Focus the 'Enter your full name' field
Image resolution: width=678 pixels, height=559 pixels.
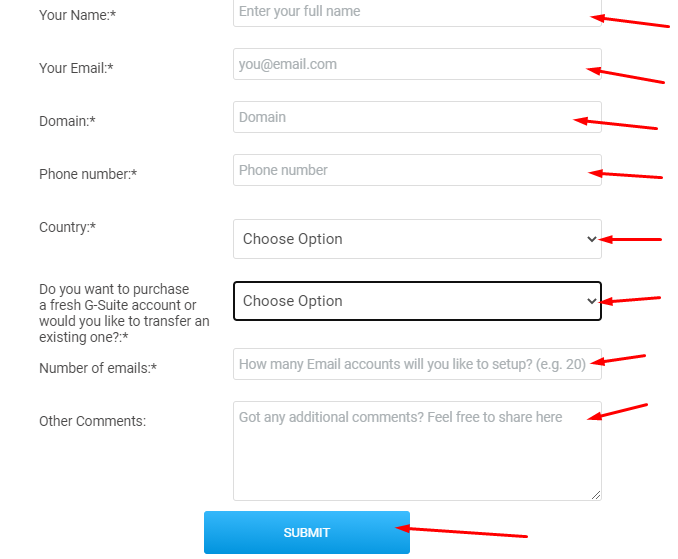point(417,12)
